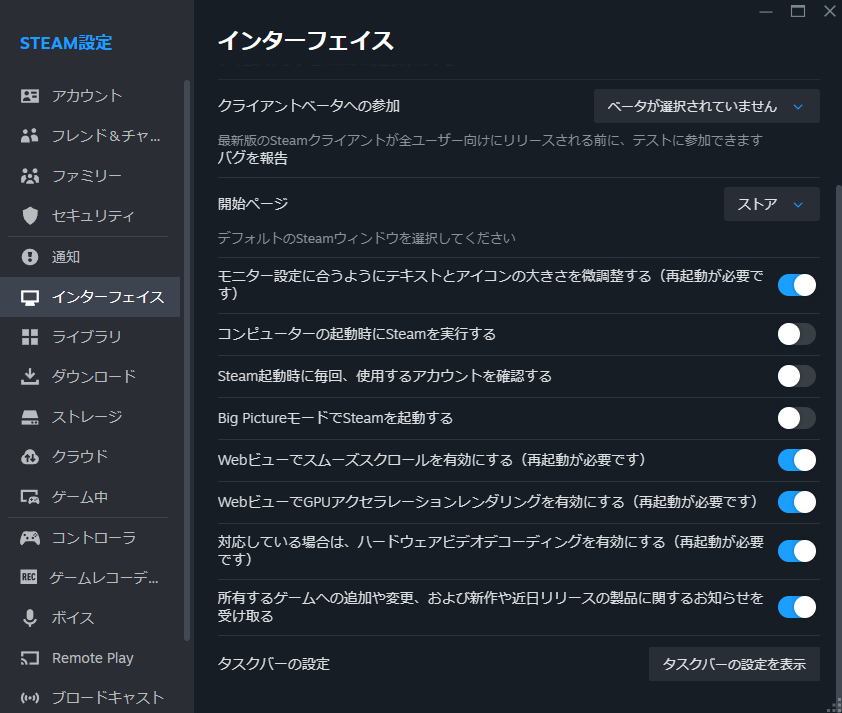Screen dimensions: 842x713
Task: Open the ゲームレコーディング REC icon
Action: [30, 578]
